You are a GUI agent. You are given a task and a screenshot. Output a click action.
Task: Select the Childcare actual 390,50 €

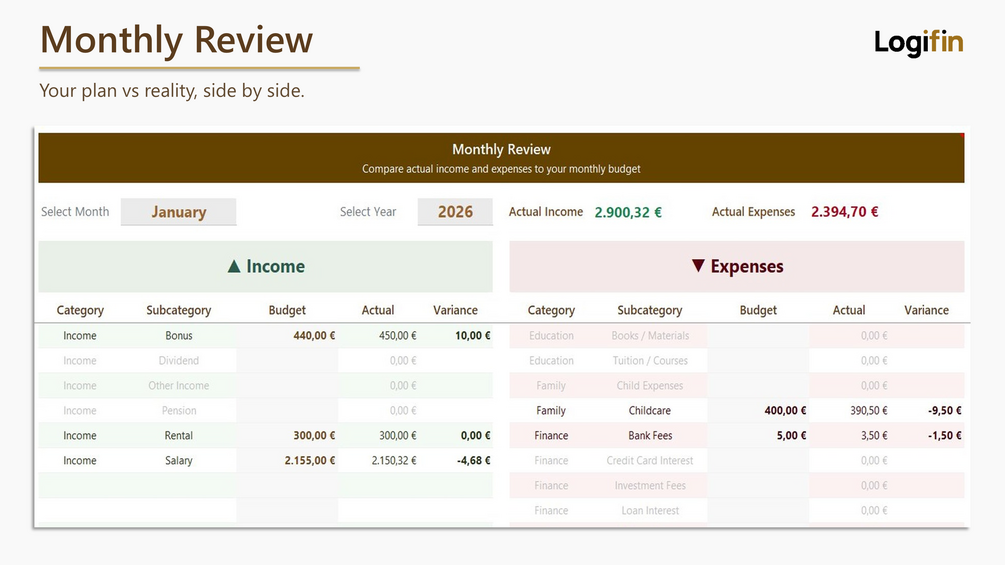(x=869, y=411)
